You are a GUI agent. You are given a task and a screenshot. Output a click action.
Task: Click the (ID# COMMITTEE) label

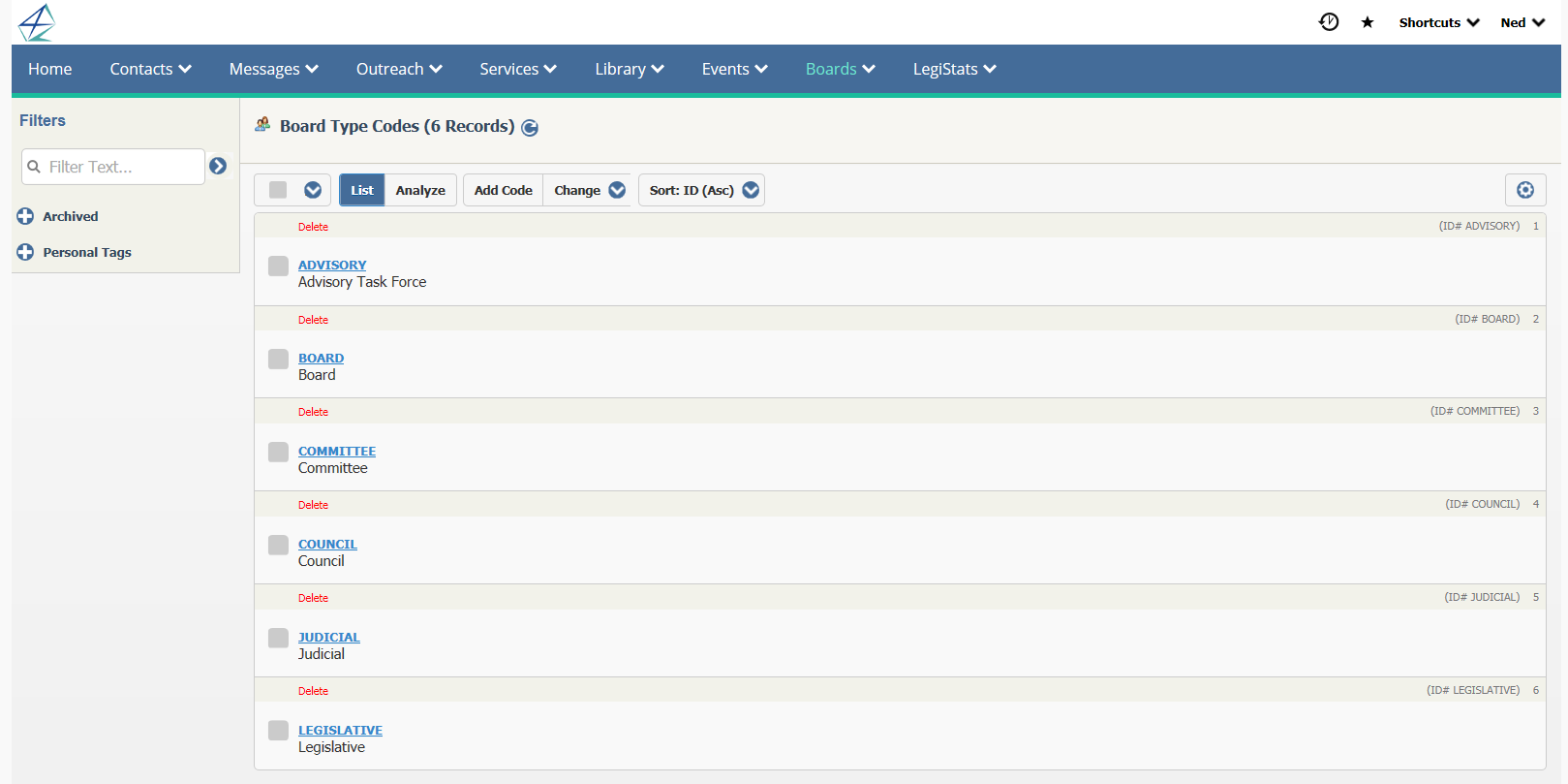(1475, 411)
